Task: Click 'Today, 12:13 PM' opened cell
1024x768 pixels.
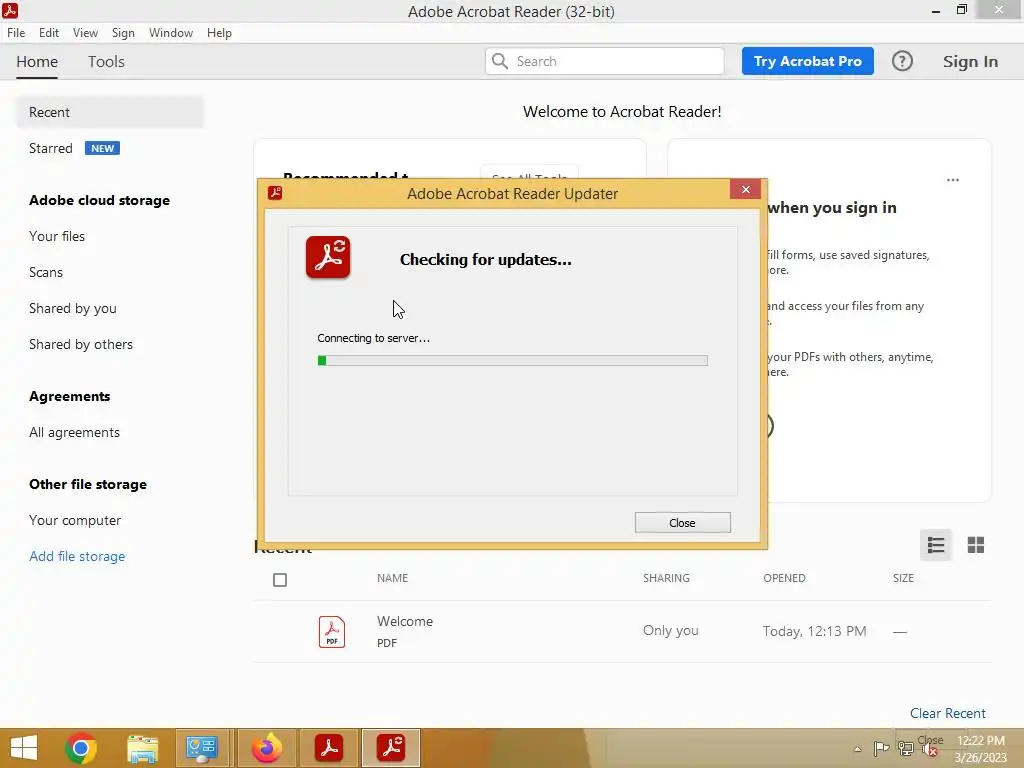Action: [814, 631]
